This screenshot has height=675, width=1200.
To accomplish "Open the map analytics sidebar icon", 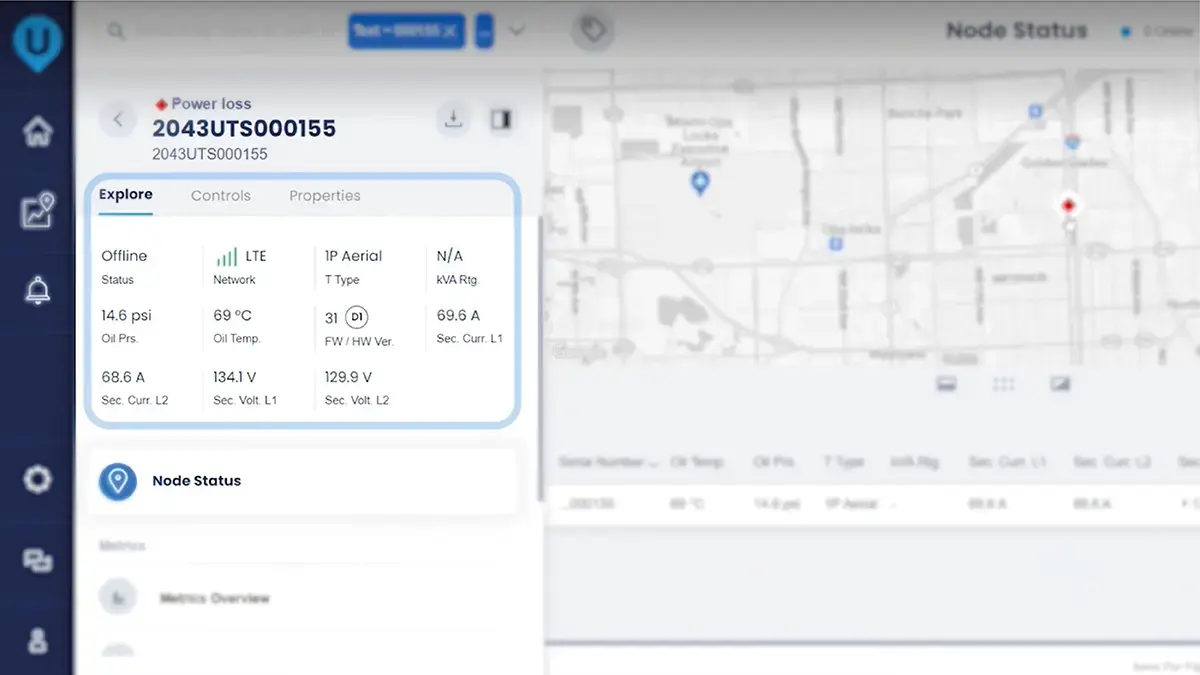I will coord(38,211).
